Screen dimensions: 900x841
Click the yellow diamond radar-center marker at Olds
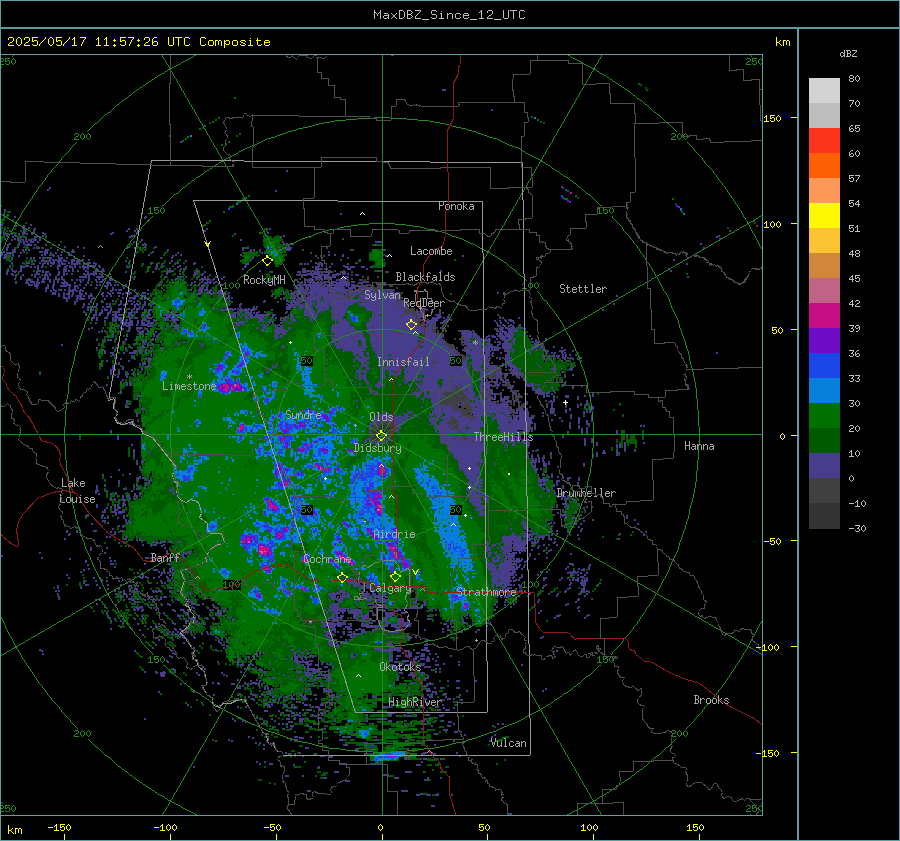click(x=382, y=436)
